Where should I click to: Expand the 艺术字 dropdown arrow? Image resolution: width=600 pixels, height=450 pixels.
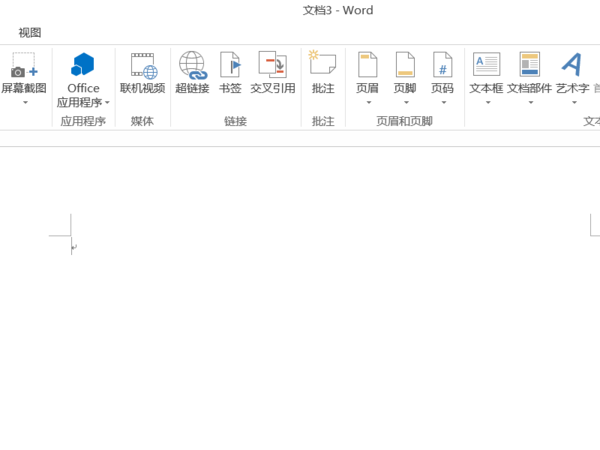pyautogui.click(x=574, y=103)
